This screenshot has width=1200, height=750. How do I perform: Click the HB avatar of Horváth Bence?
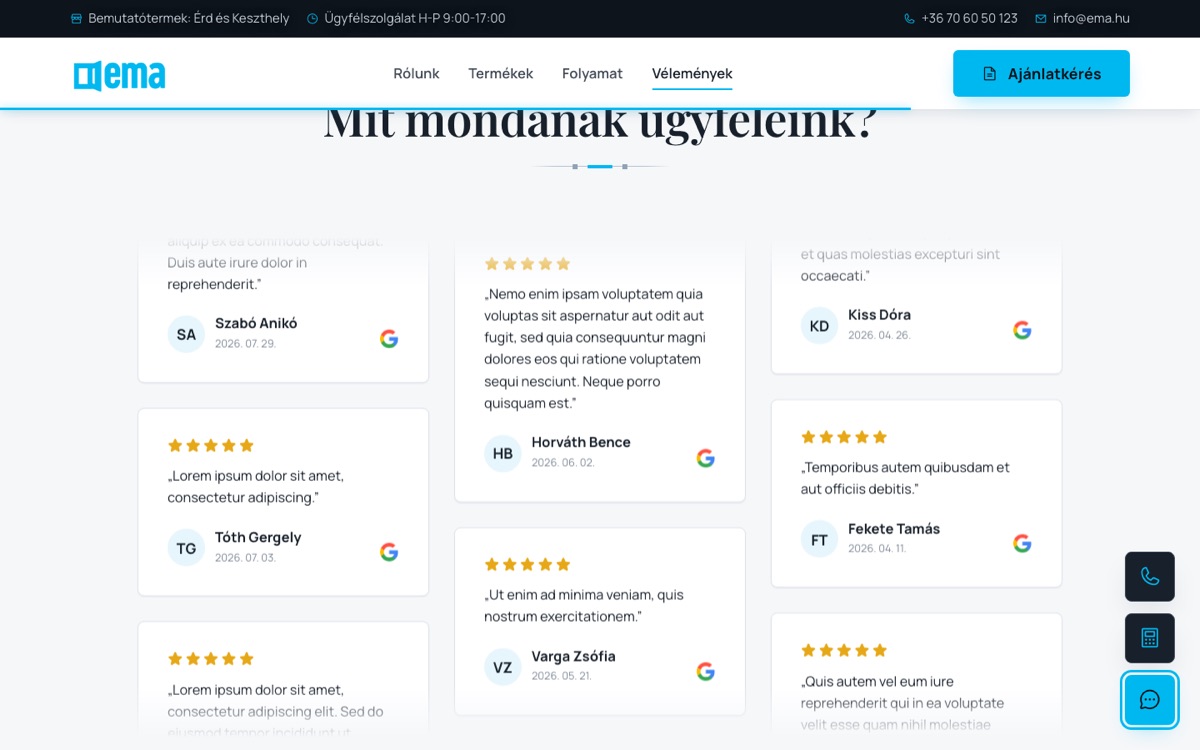coord(503,453)
